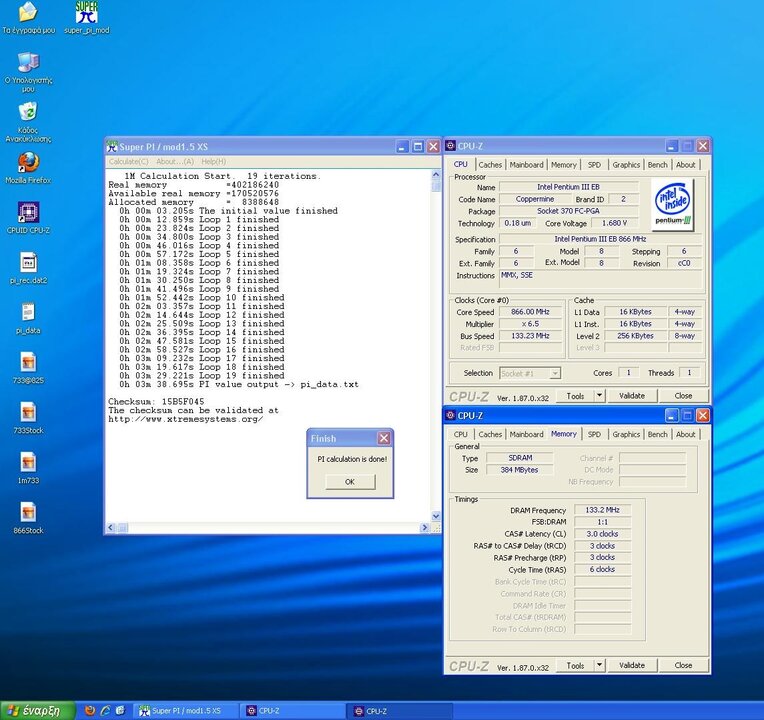Confirm the Finish dialog with OK
This screenshot has width=764, height=720.
coord(350,482)
